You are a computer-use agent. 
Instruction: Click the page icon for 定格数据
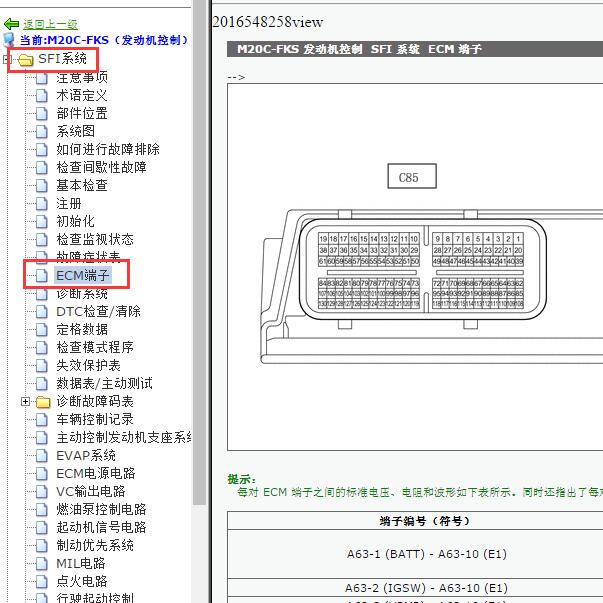[42, 330]
